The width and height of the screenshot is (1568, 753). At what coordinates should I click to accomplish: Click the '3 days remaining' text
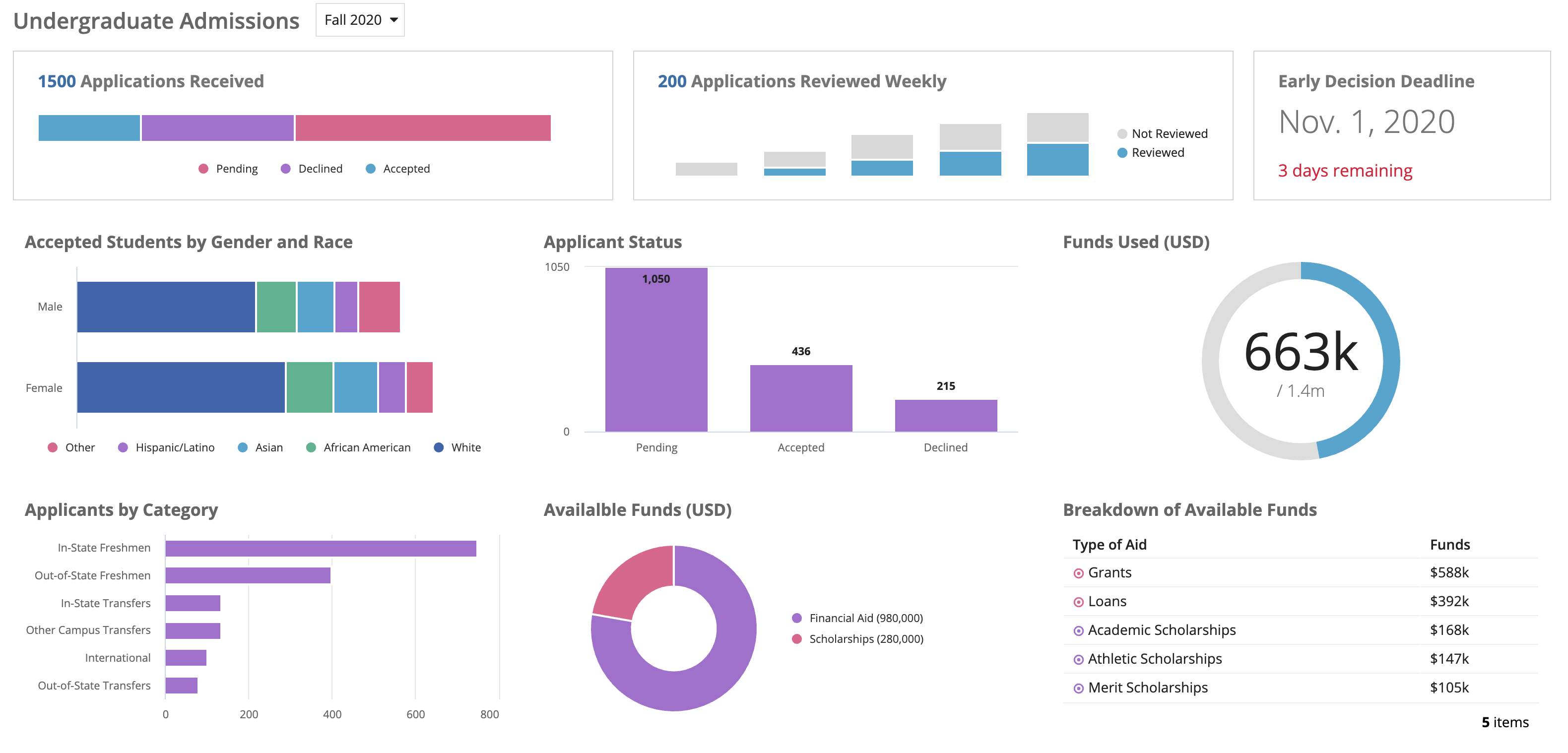point(1345,171)
